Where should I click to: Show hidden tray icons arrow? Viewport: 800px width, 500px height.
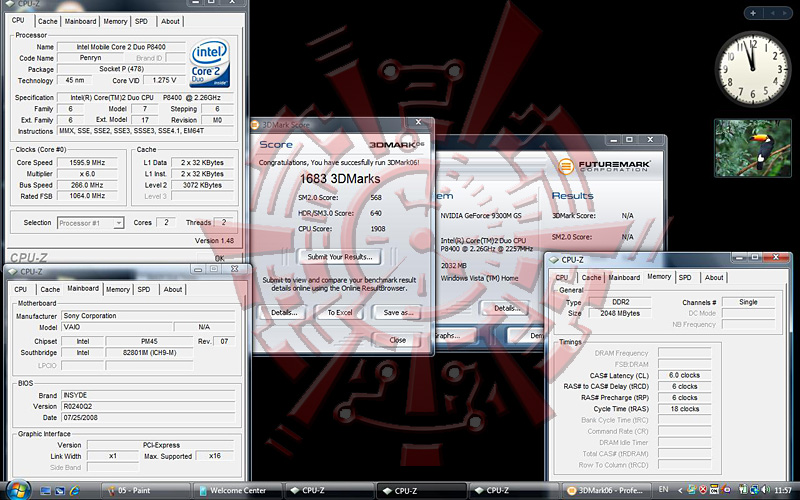680,490
